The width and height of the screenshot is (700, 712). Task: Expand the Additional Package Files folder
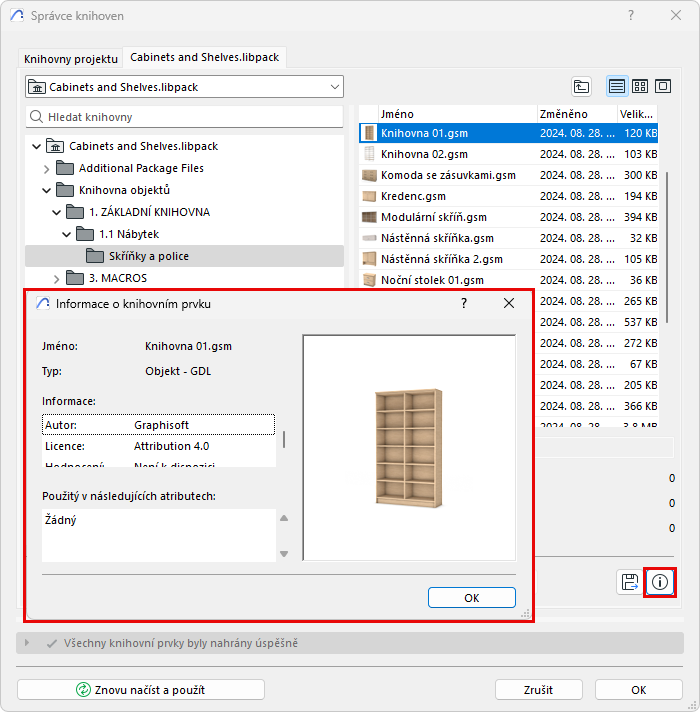pyautogui.click(x=47, y=169)
